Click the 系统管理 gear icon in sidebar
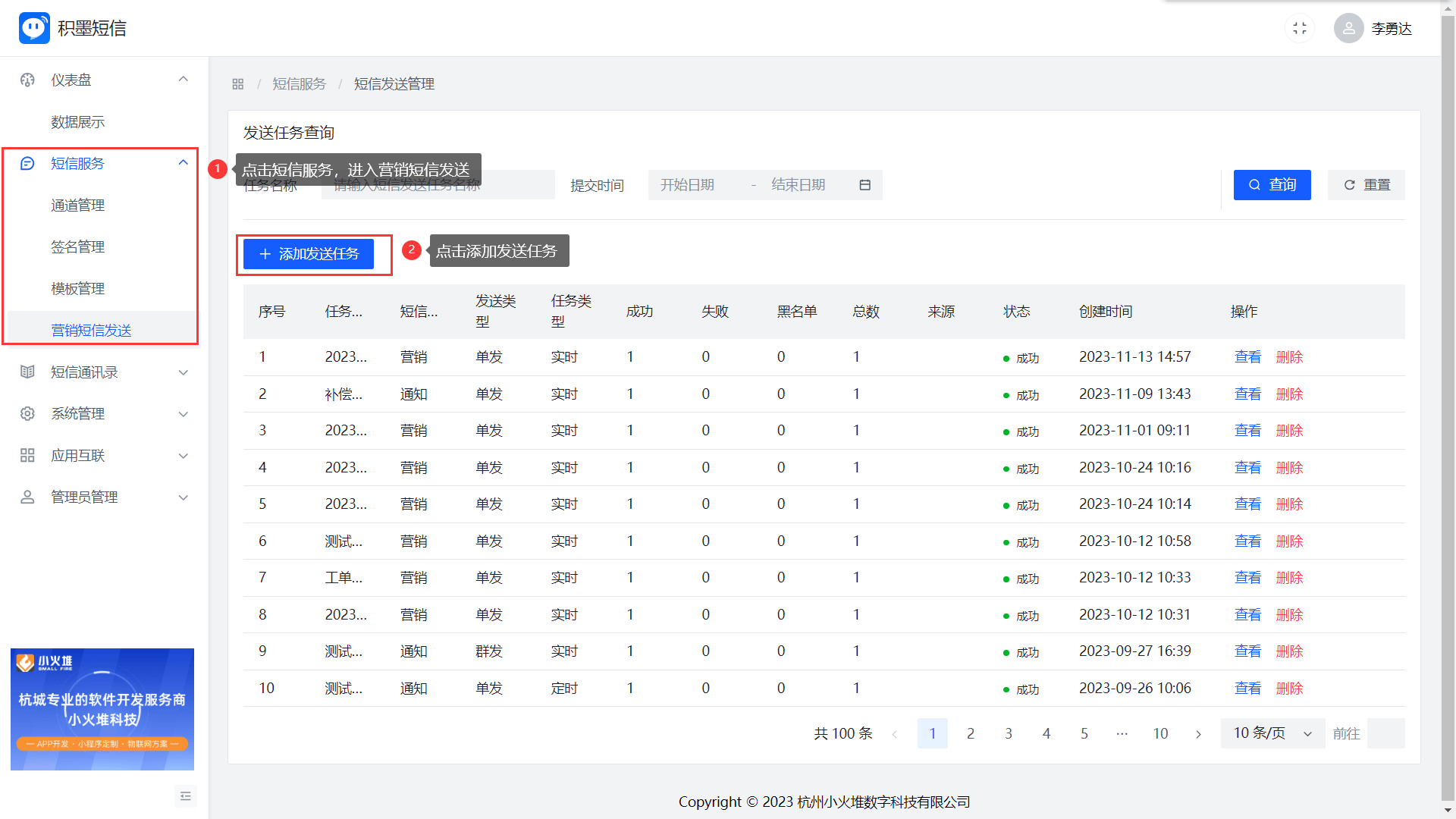The width and height of the screenshot is (1456, 819). tap(27, 413)
